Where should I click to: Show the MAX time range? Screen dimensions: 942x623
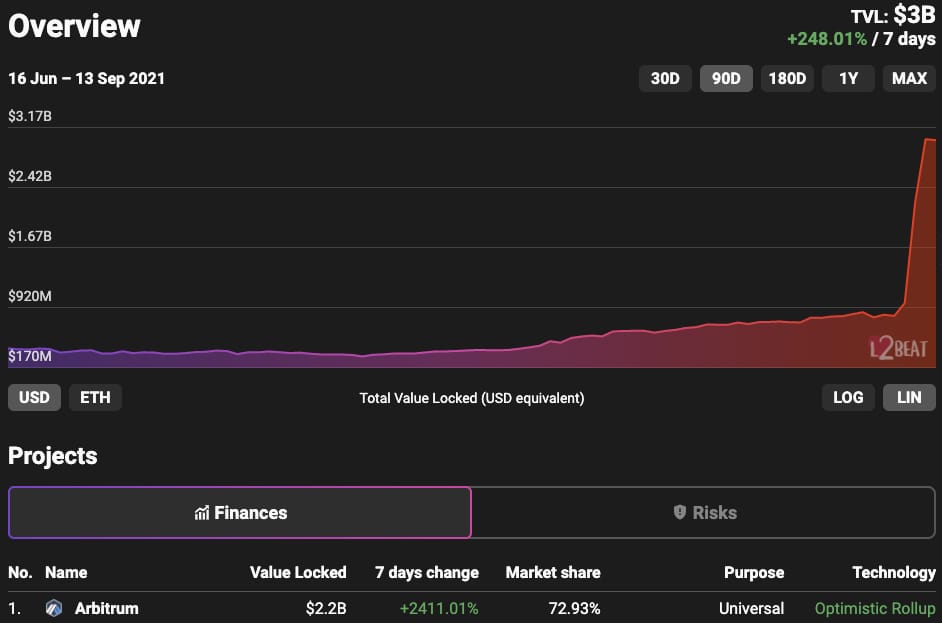[909, 79]
